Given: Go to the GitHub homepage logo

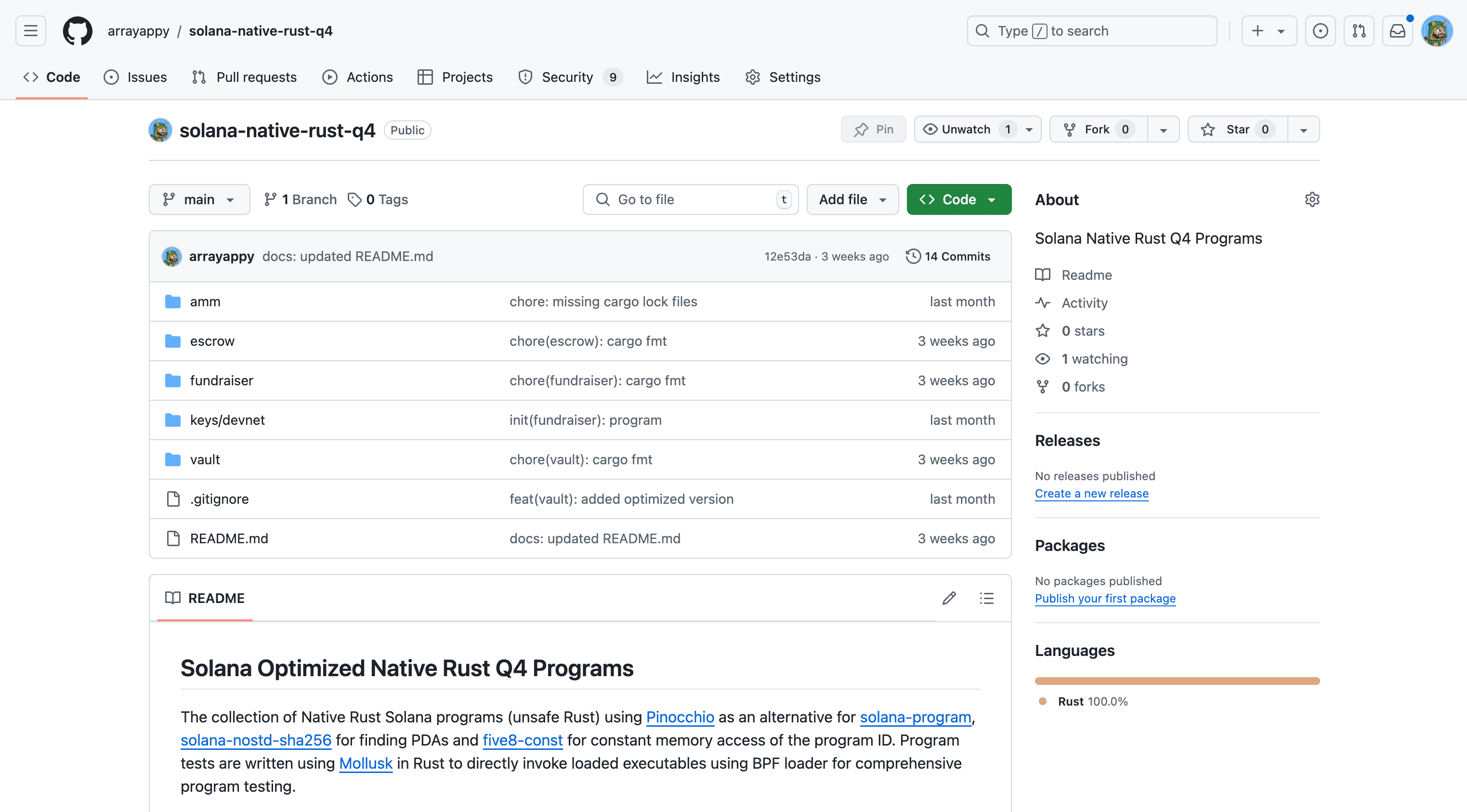Looking at the screenshot, I should [x=78, y=31].
